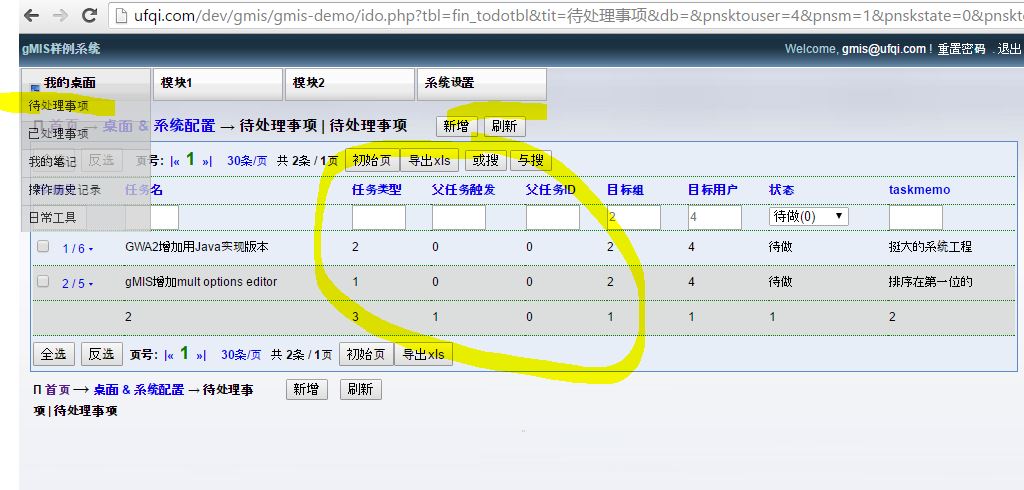Open the 系统设置 tab
This screenshot has height=490, width=1024.
click(x=481, y=84)
